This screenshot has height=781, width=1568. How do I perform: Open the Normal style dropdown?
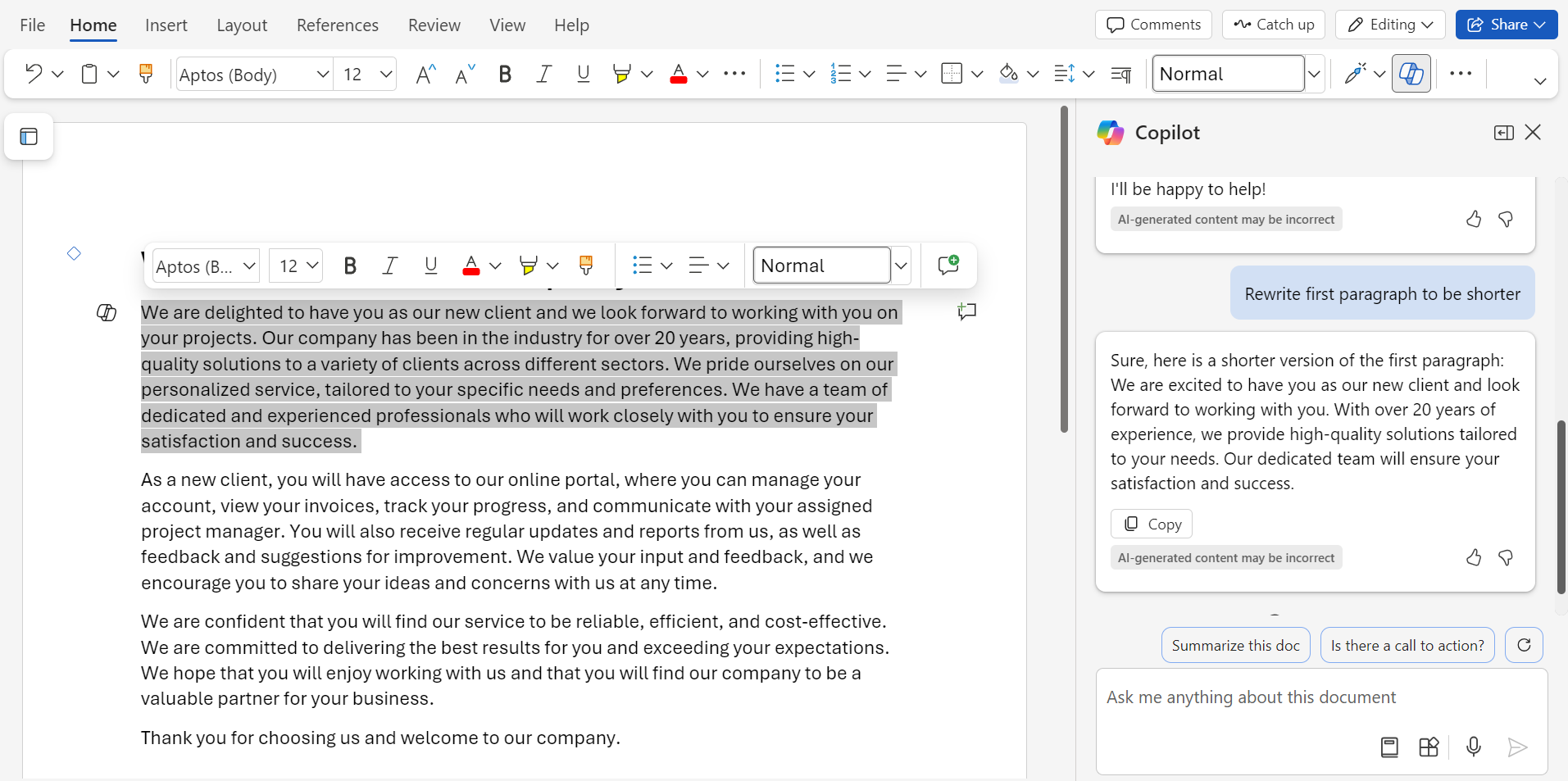[x=1315, y=74]
